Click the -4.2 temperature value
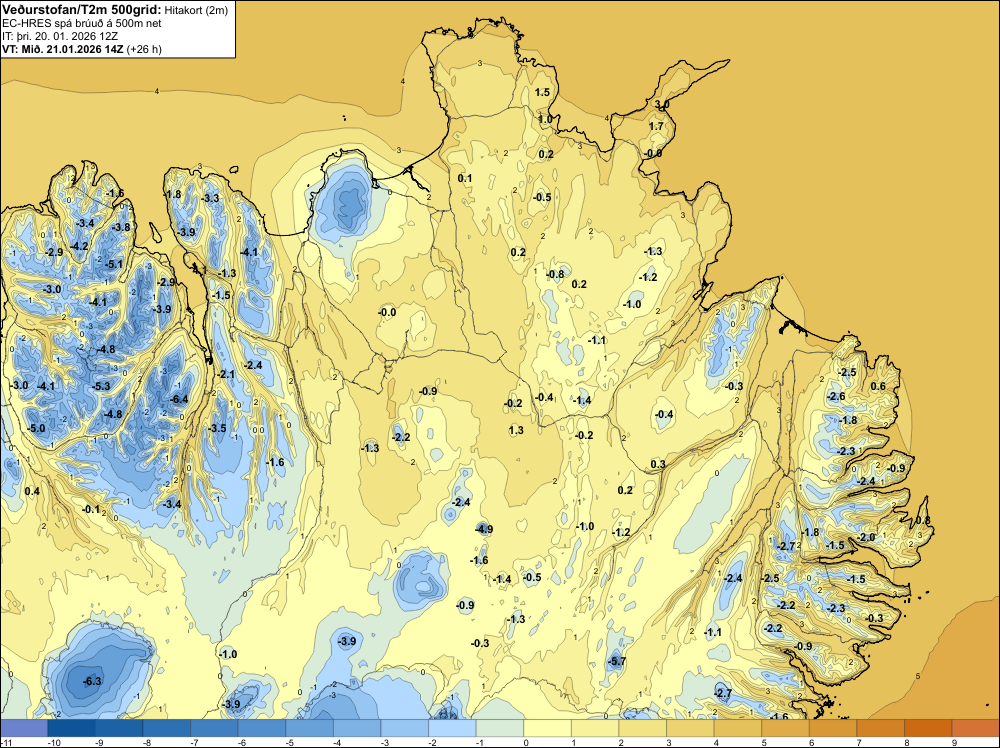The height and width of the screenshot is (748, 1000). tap(80, 246)
